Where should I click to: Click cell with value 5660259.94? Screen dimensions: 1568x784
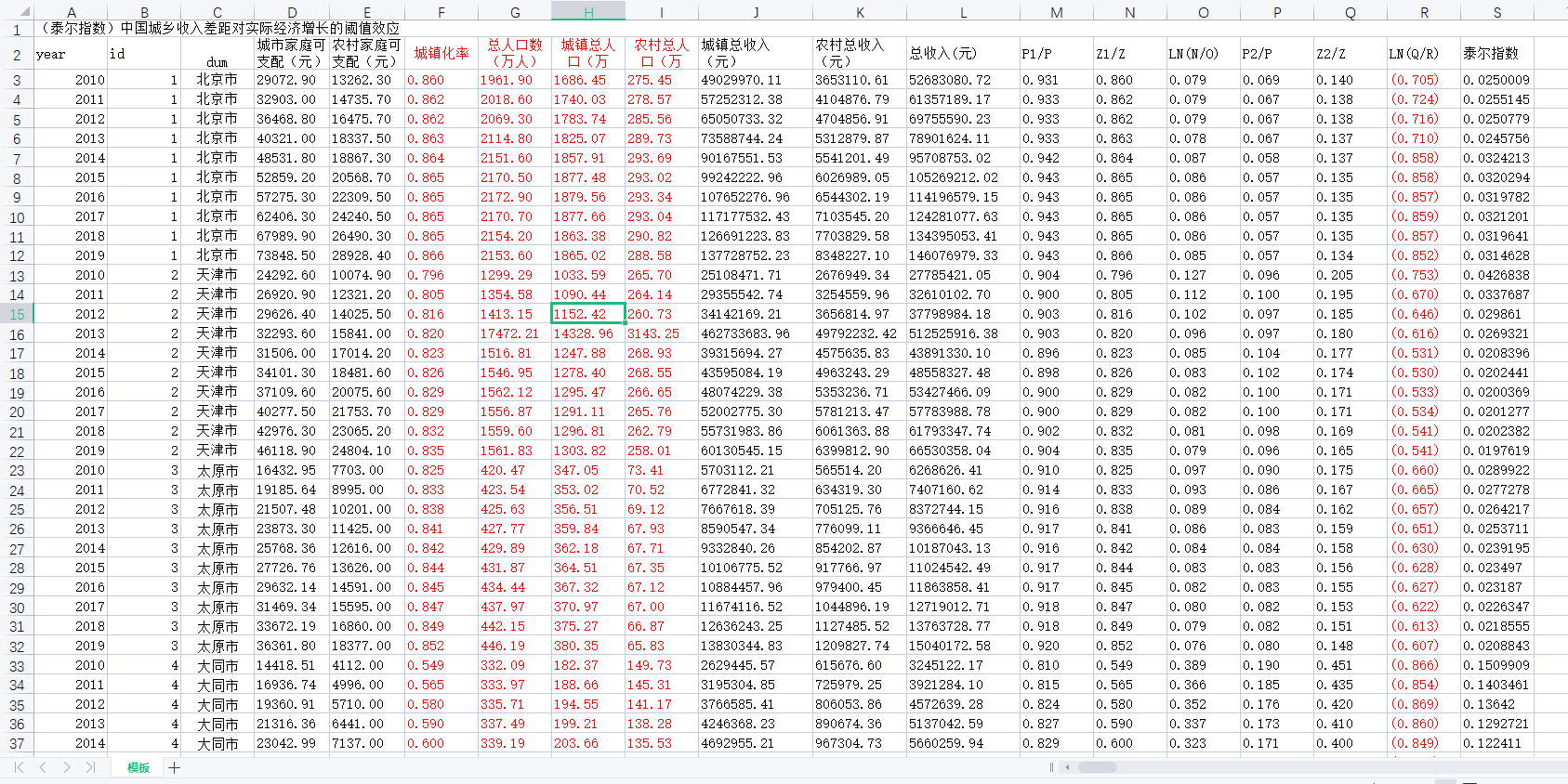[963, 743]
